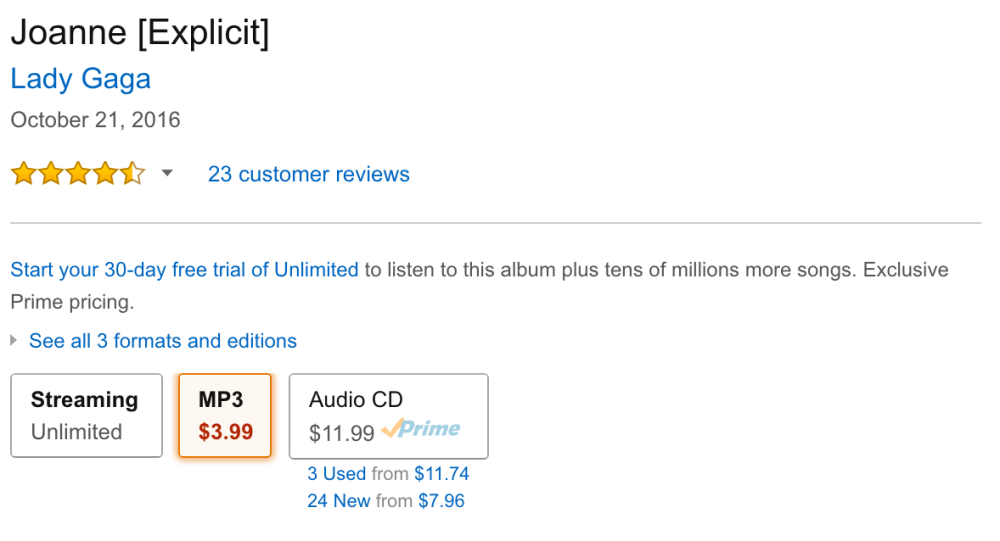The width and height of the screenshot is (1000, 541).
Task: Click the first gold rating star
Action: tap(23, 174)
